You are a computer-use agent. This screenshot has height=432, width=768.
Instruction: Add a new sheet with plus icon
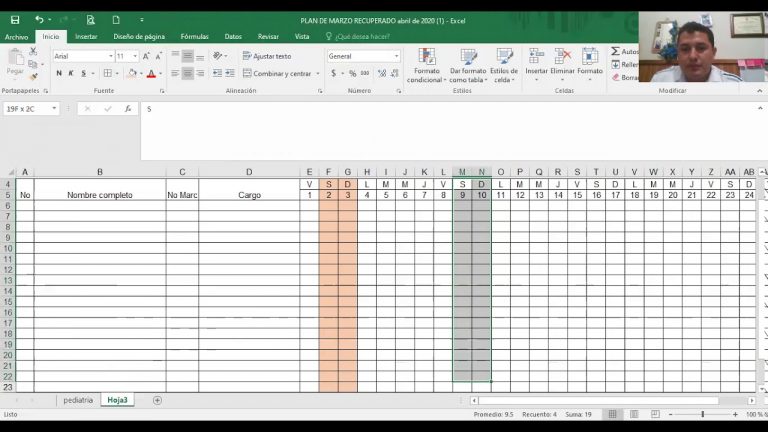pos(157,400)
